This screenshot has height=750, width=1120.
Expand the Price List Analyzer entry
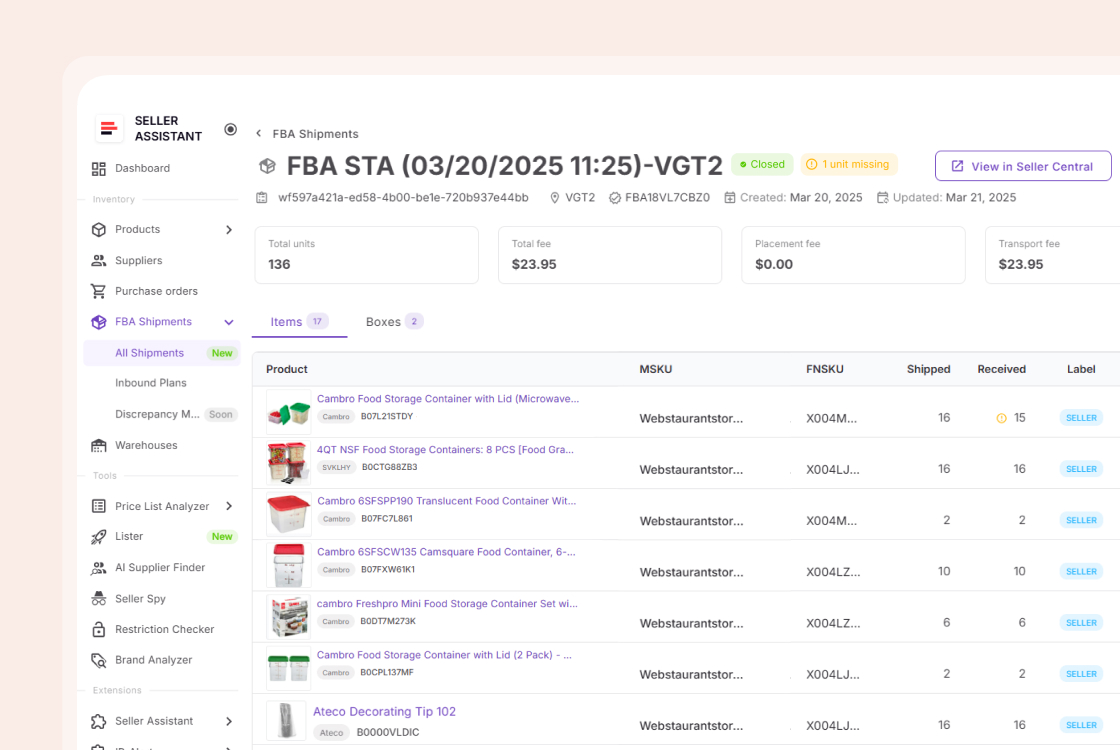[228, 506]
